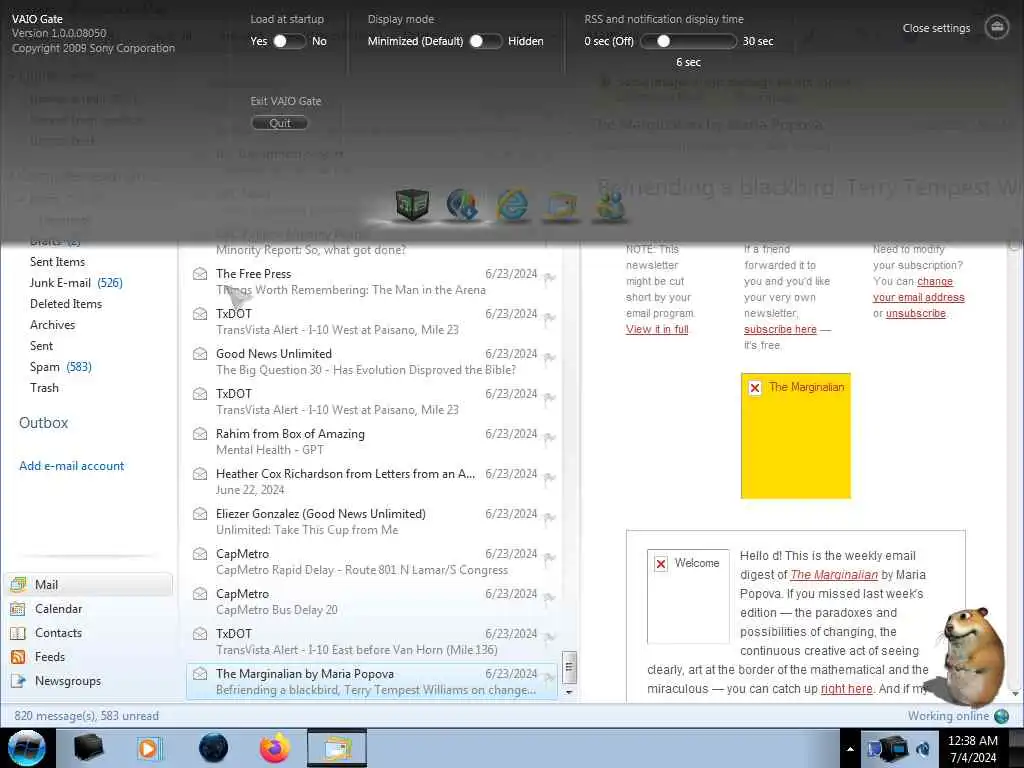
Task: Click the RSS notification display time slider
Action: pyautogui.click(x=688, y=41)
